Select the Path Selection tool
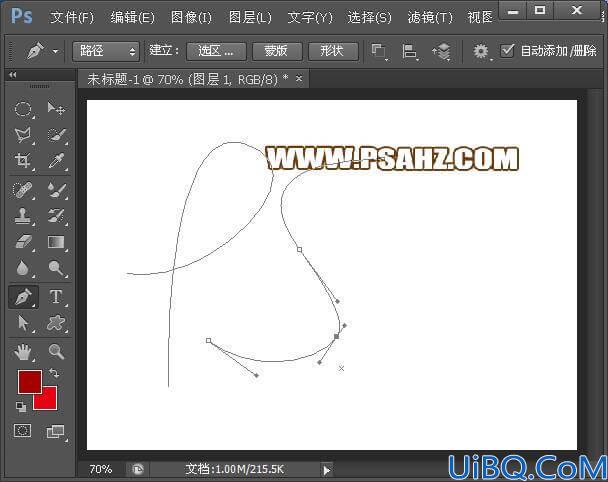Image resolution: width=608 pixels, height=482 pixels. (23, 323)
